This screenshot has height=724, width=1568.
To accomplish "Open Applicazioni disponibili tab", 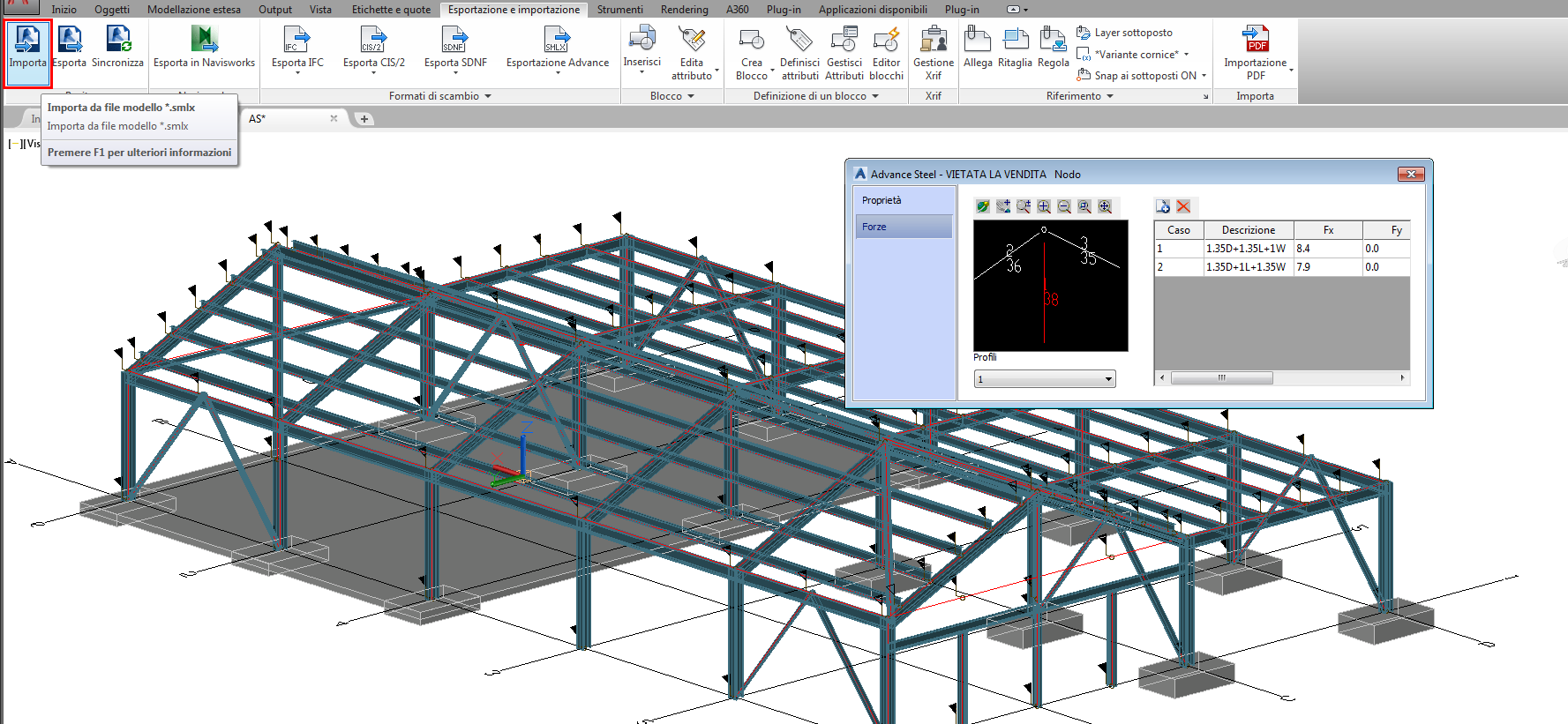I will [x=873, y=10].
